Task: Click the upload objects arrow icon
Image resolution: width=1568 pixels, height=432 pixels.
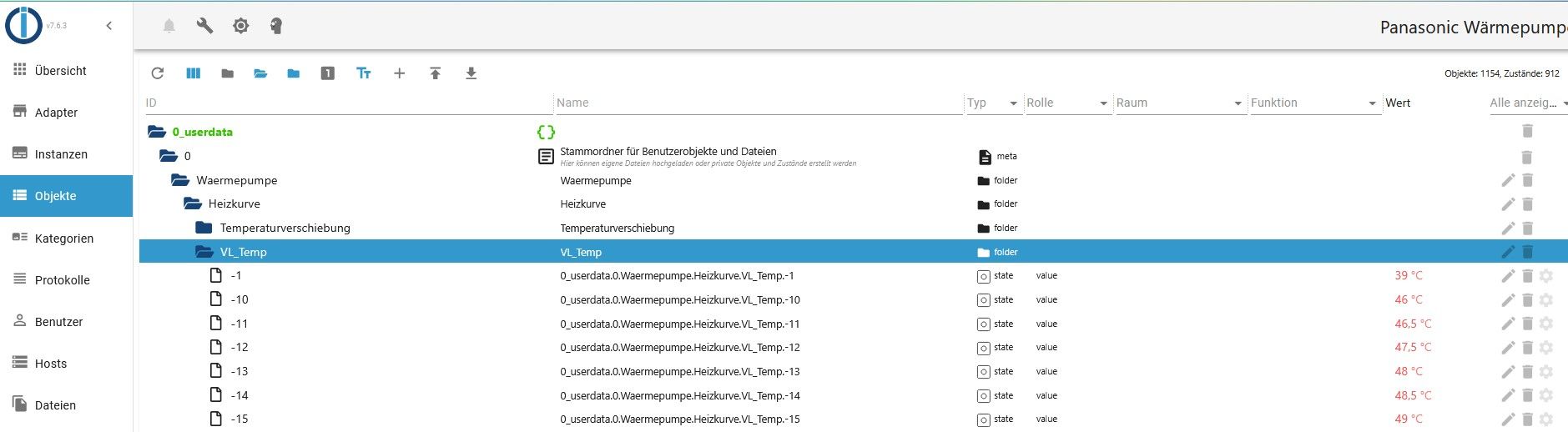Action: tap(435, 73)
